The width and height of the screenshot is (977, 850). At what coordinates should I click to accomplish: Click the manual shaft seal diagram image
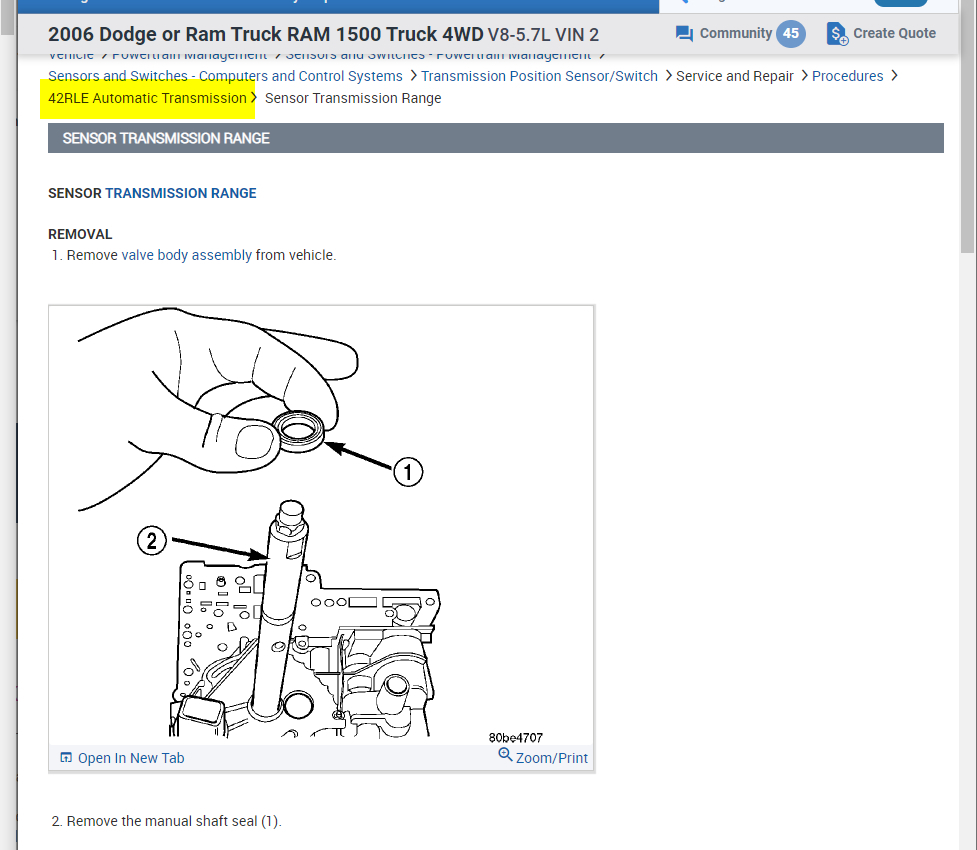tap(322, 525)
